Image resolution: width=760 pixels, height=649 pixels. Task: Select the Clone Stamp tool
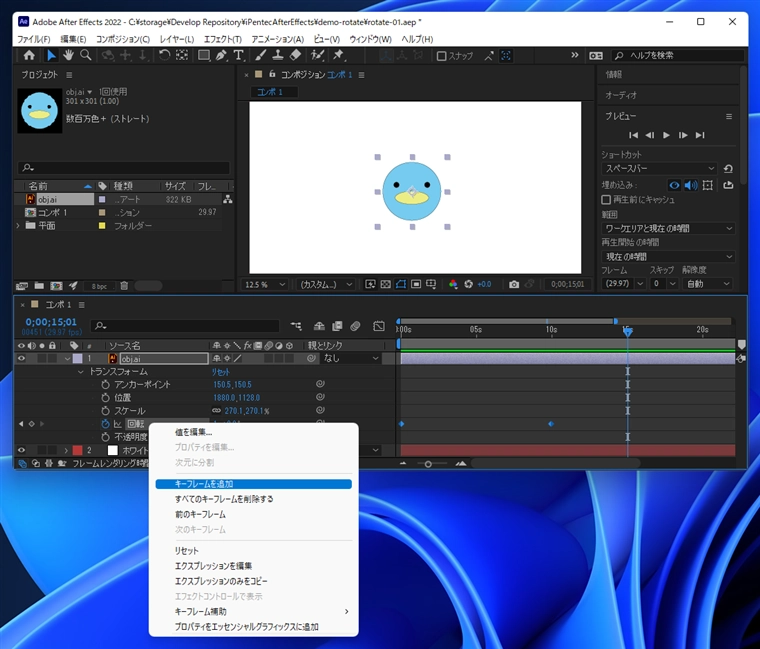[278, 56]
